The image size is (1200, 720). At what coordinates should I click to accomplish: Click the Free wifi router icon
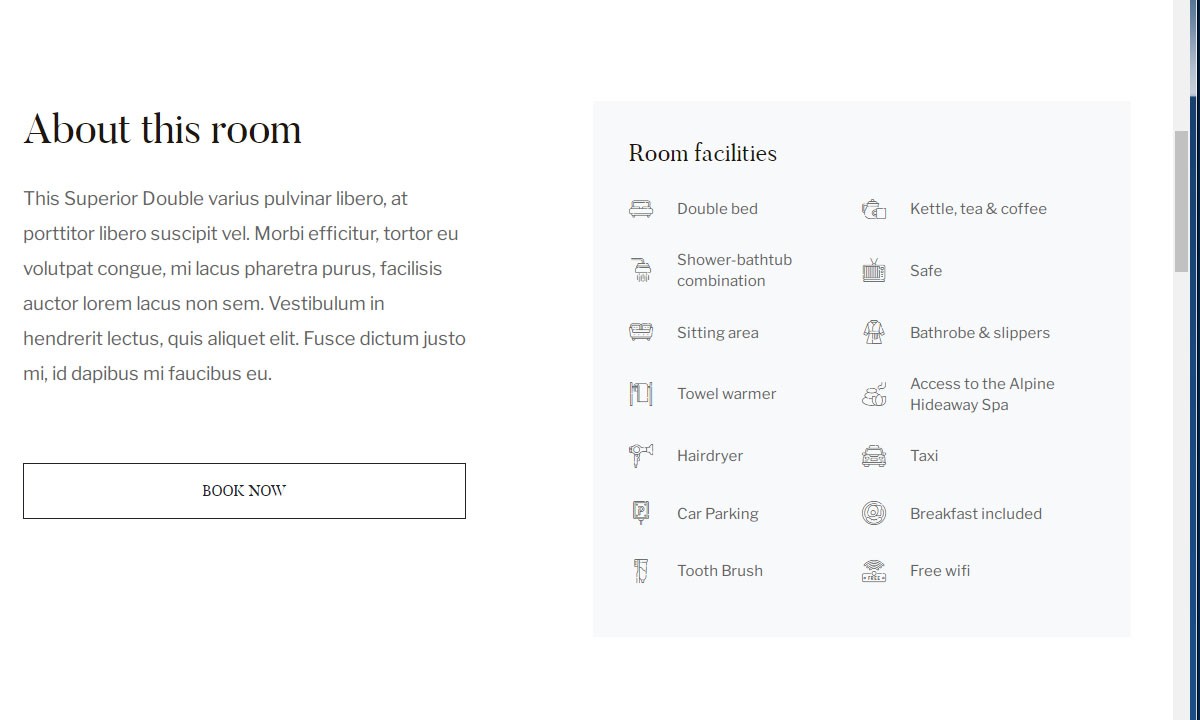point(874,571)
